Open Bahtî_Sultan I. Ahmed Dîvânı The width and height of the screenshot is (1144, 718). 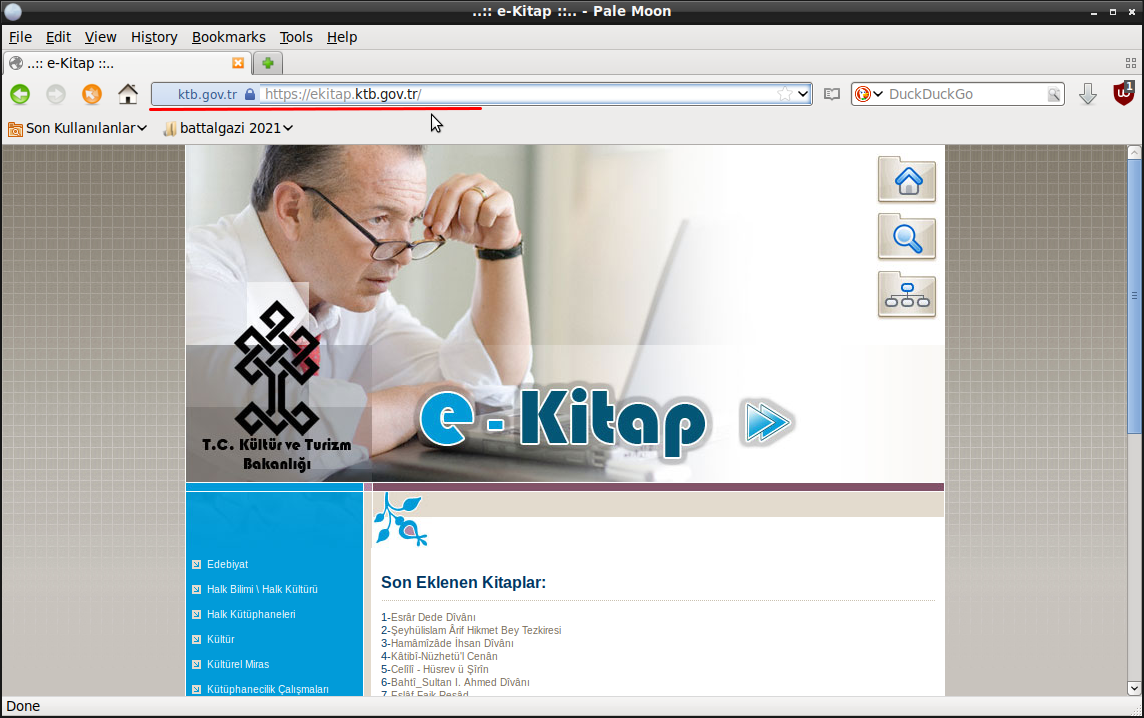[x=460, y=683]
